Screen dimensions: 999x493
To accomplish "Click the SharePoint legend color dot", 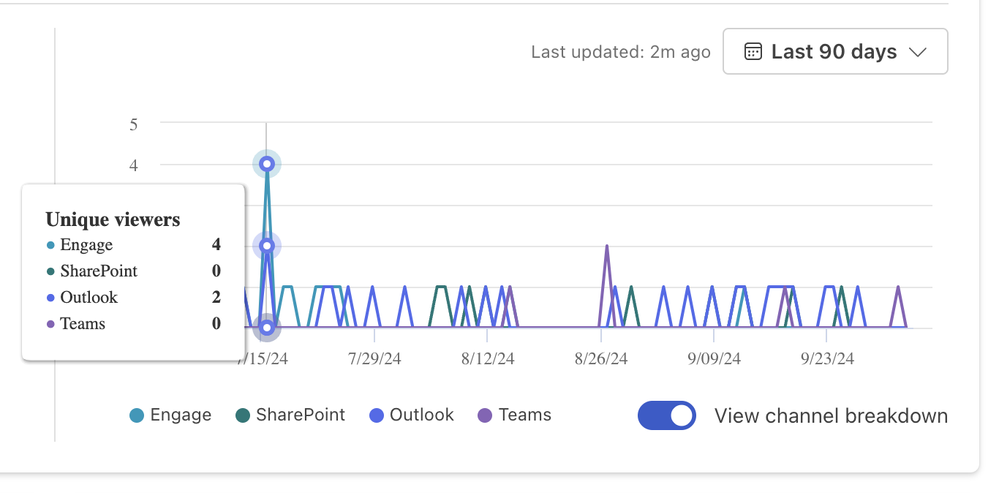I will coord(242,416).
